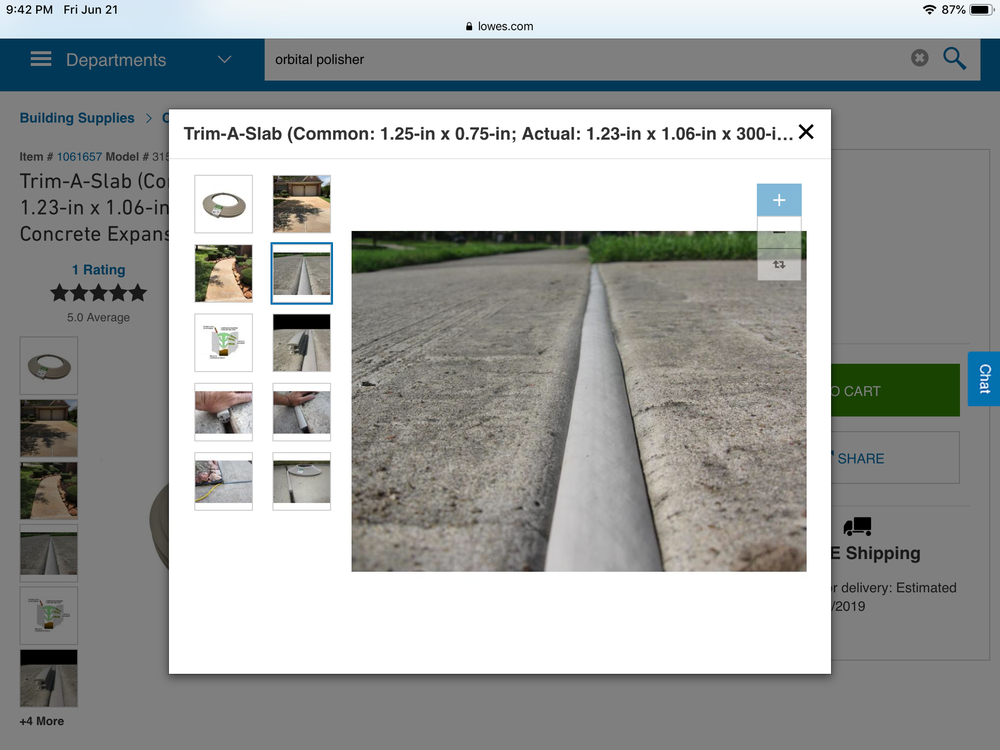Focus the 'orbital polisher' search field
Screen dimensions: 1000x750
pyautogui.click(x=587, y=59)
